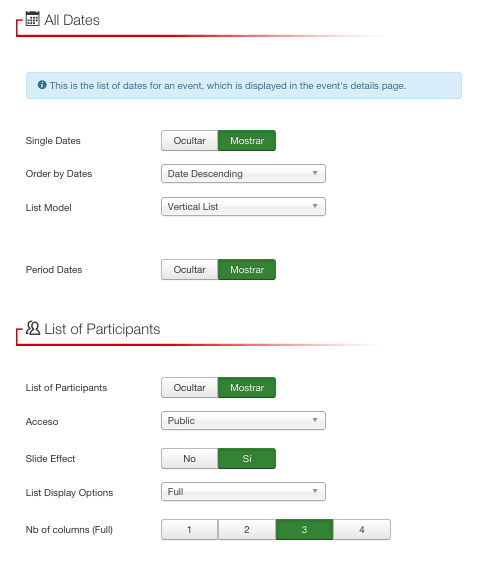The image size is (483, 568).
Task: Set Single Dates to Ocultar
Action: (x=190, y=141)
